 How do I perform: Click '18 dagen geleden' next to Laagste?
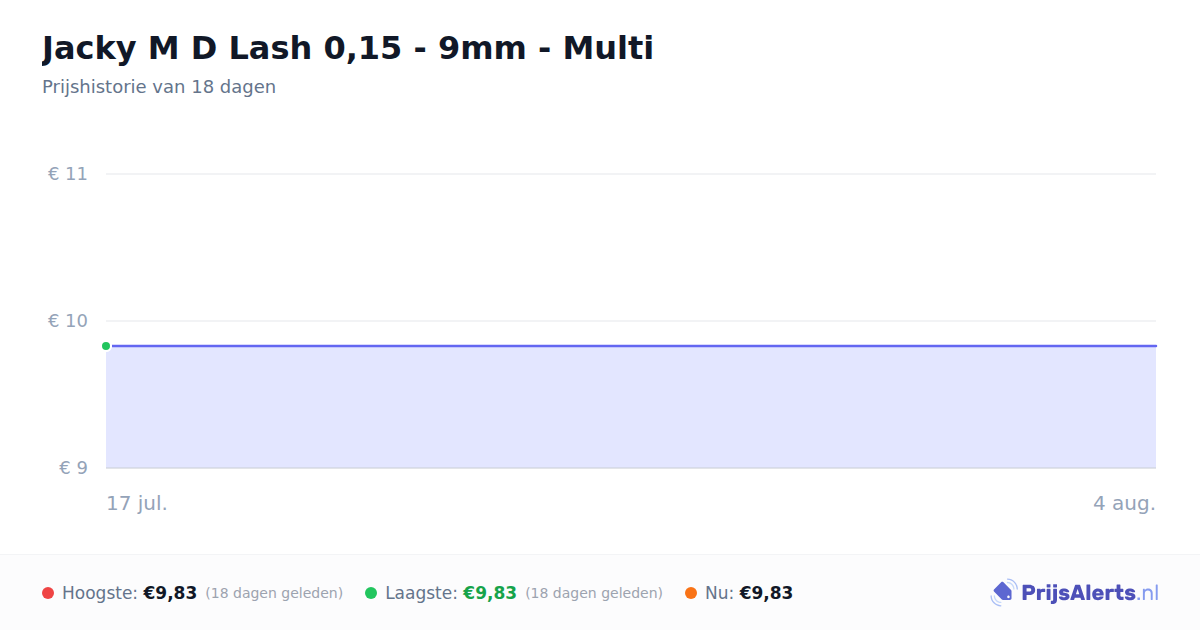click(594, 593)
